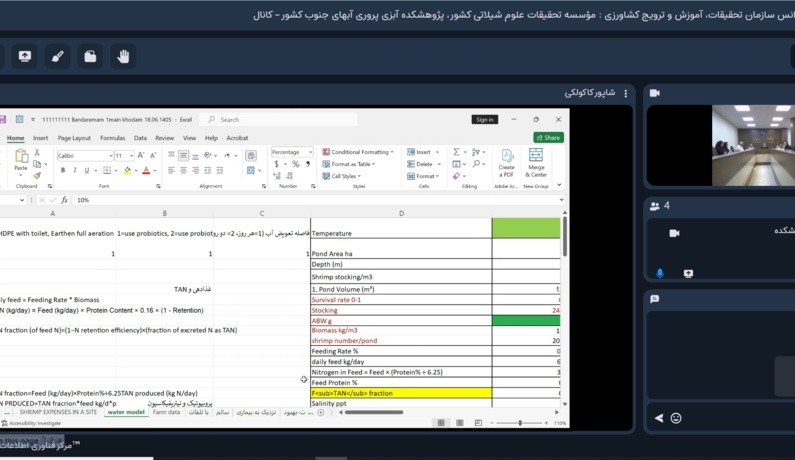Click the Align Left icon
The width and height of the screenshot is (795, 460).
(x=171, y=170)
